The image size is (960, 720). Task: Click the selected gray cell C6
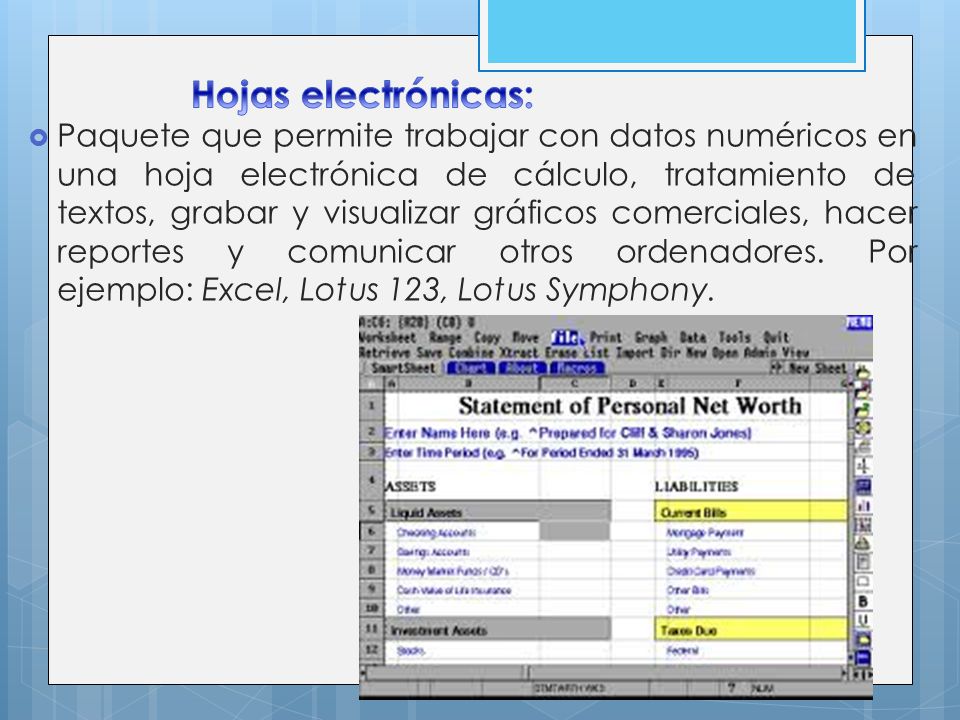point(574,531)
